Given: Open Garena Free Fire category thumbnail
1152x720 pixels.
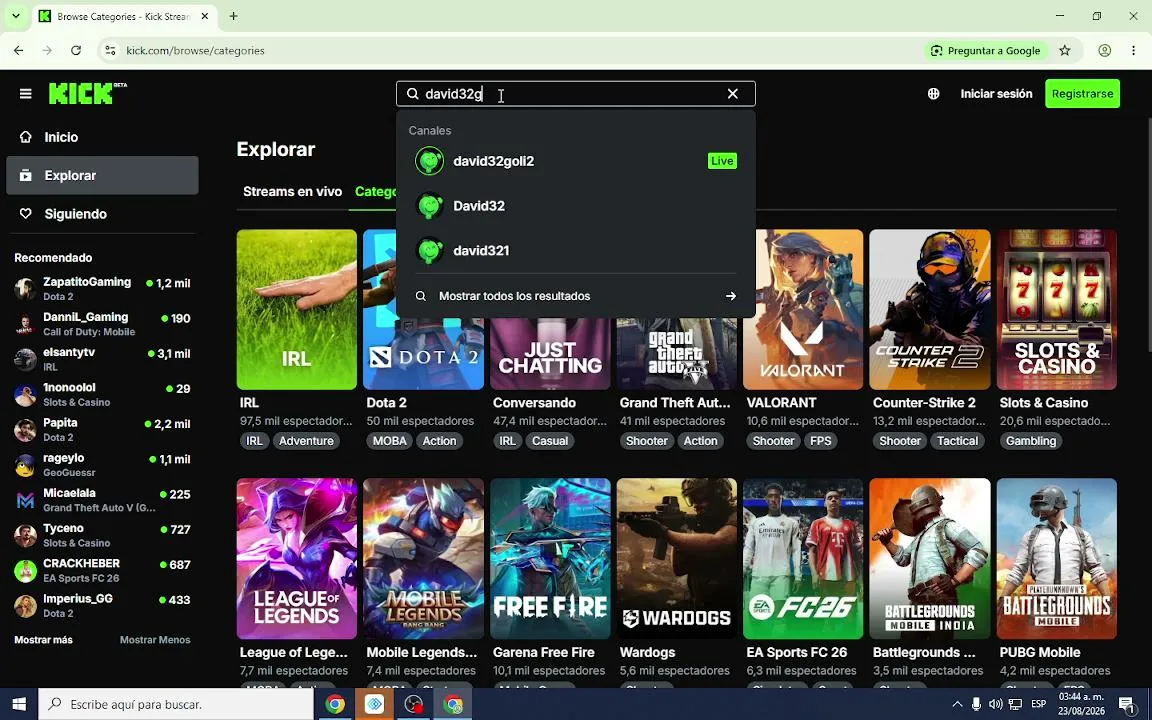Looking at the screenshot, I should (x=550, y=558).
